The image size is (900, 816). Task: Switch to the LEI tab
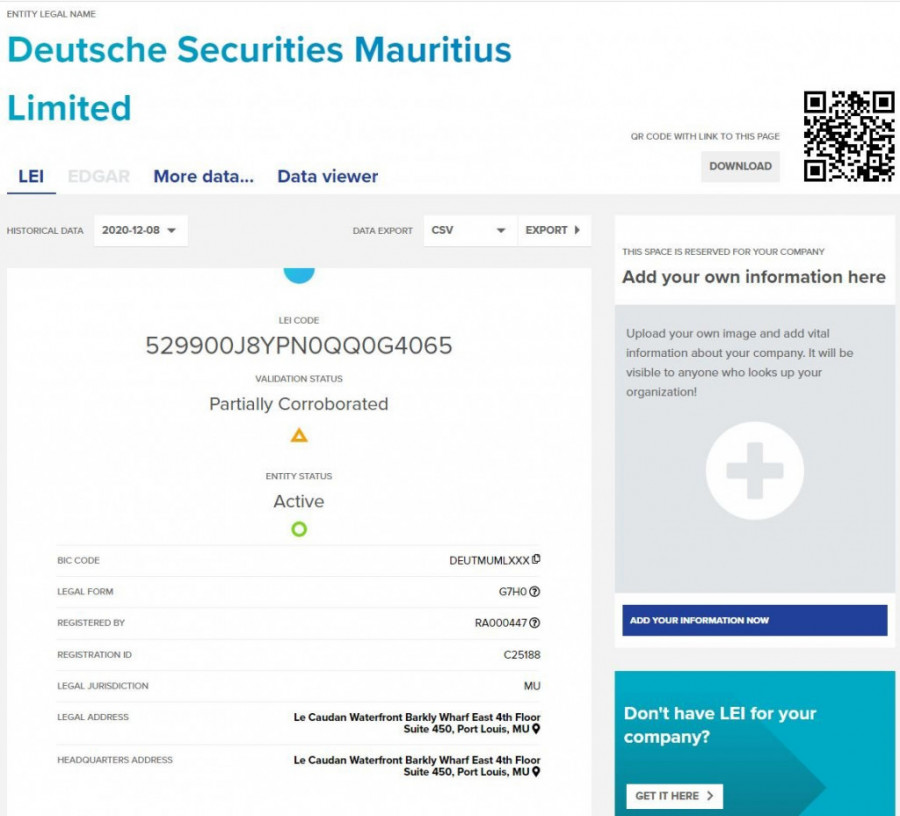tap(31, 177)
